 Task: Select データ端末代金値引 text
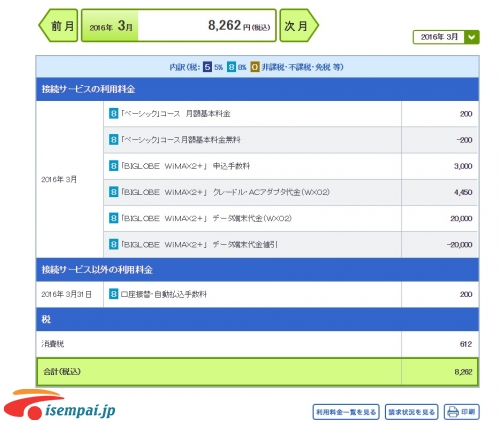pyautogui.click(x=245, y=244)
